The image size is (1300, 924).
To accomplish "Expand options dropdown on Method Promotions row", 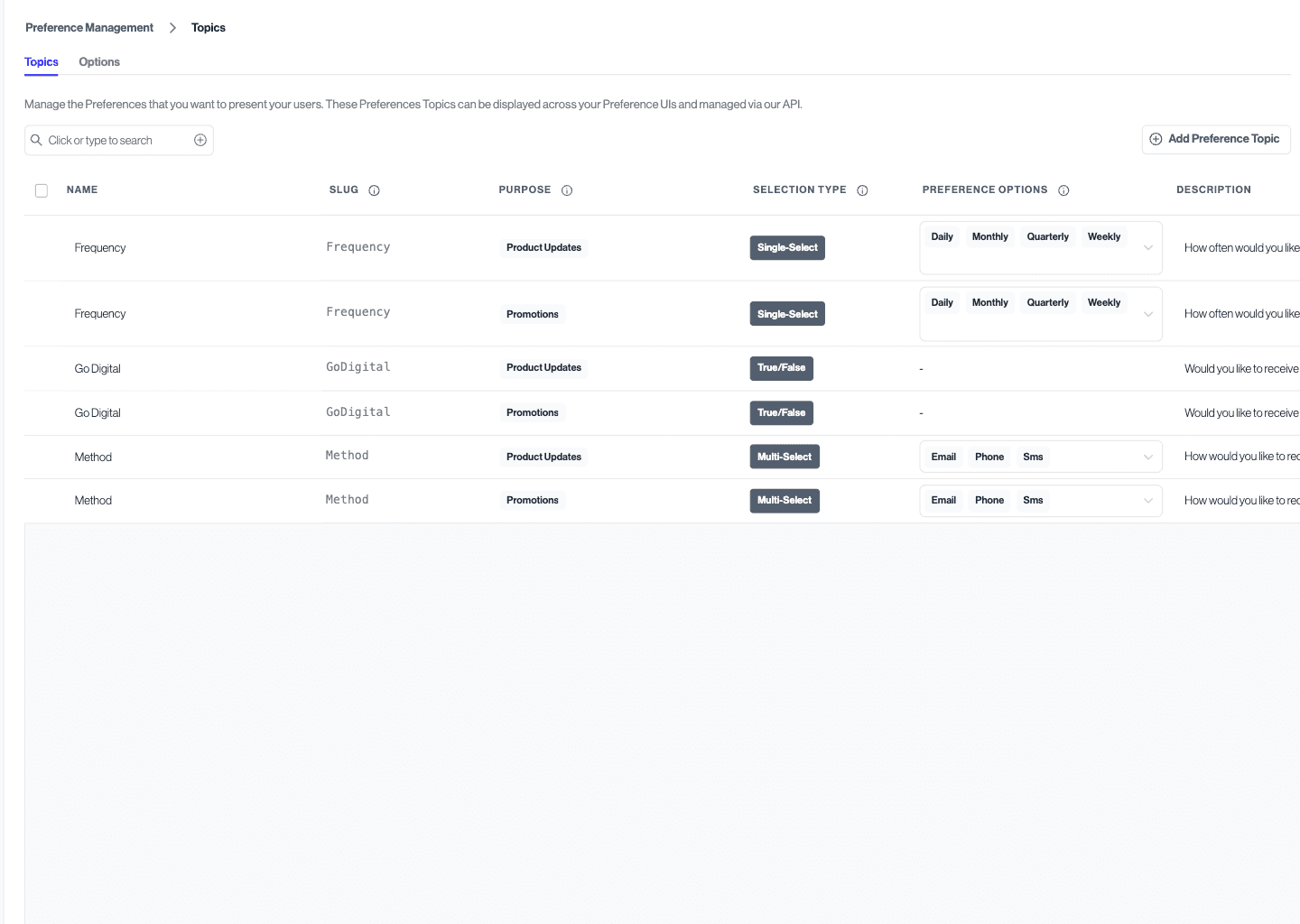I will pos(1148,500).
